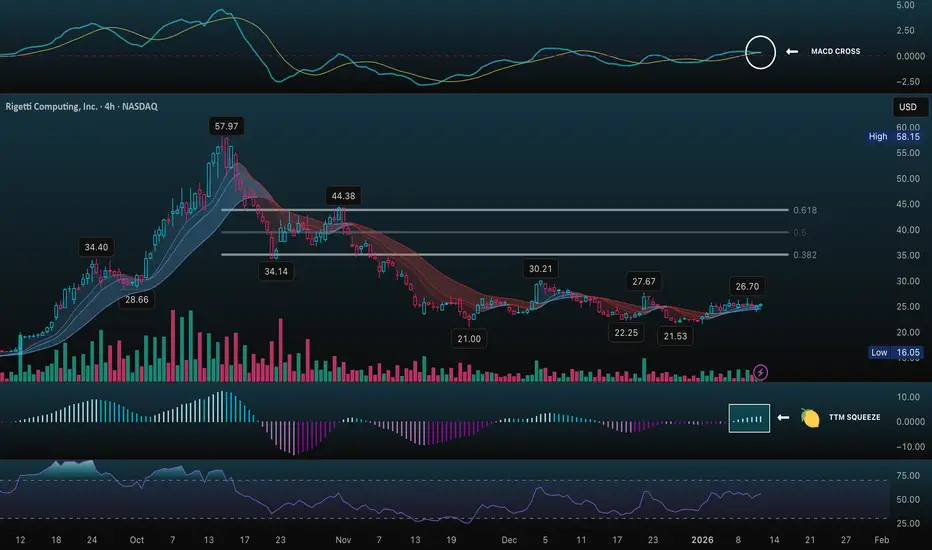Select the 0.618 Fibonacci level line

click(x=505, y=210)
